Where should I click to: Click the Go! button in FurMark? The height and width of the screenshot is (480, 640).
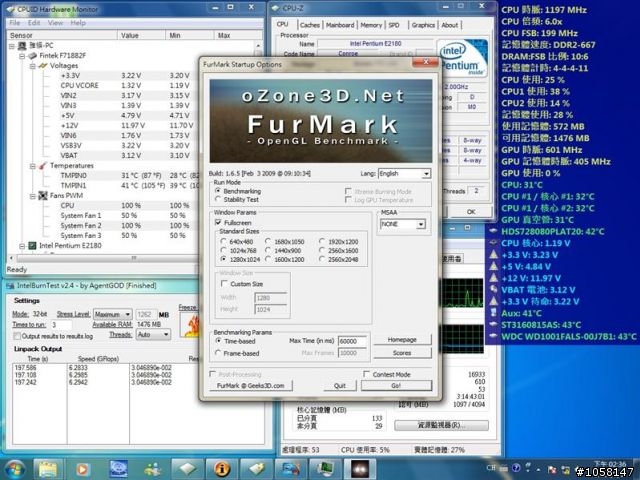[396, 385]
